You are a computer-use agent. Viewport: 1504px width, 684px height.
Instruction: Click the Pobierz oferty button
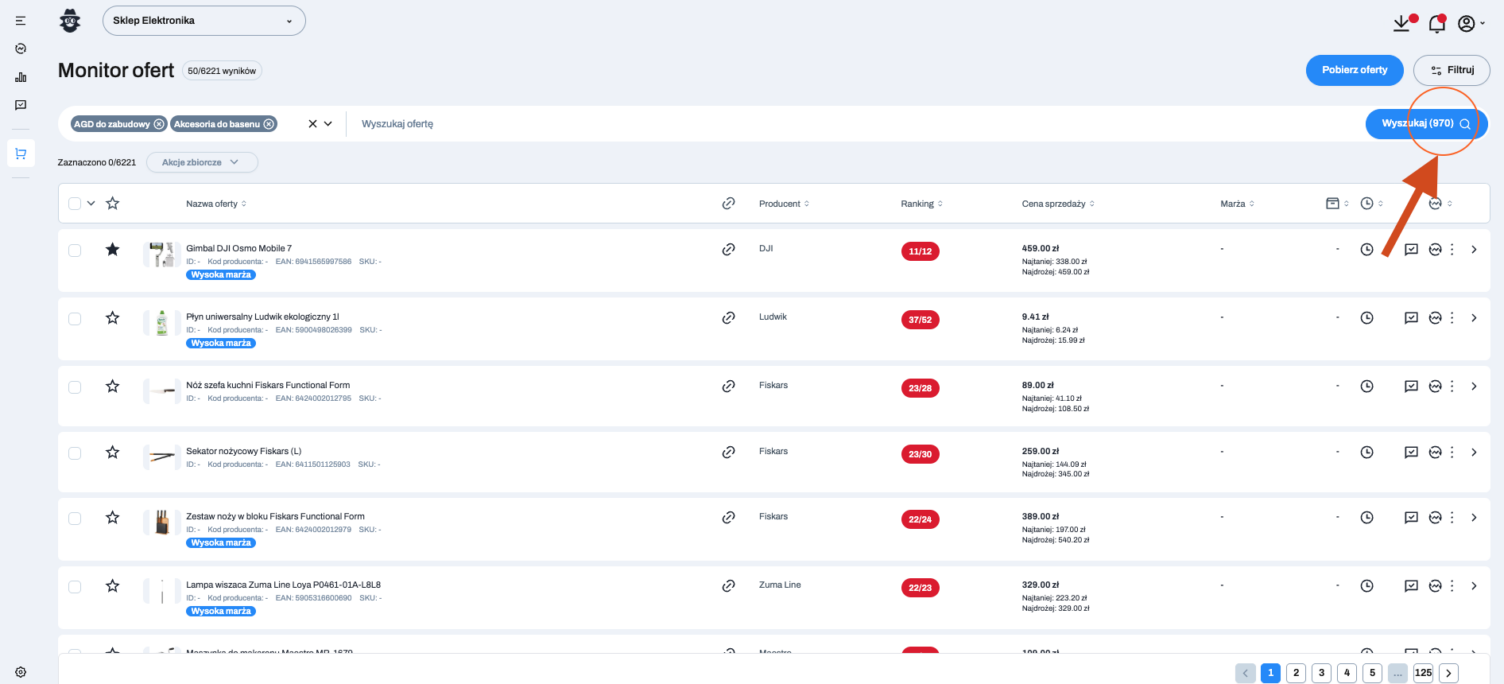click(1354, 70)
